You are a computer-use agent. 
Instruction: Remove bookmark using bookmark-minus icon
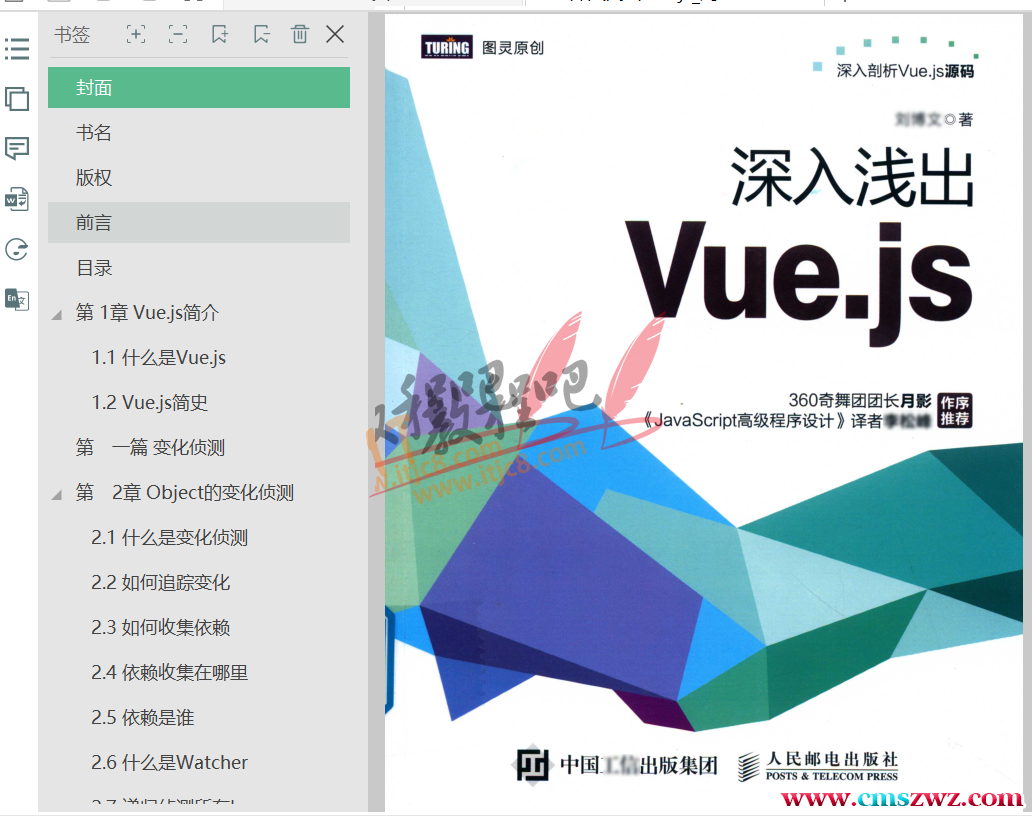[261, 35]
